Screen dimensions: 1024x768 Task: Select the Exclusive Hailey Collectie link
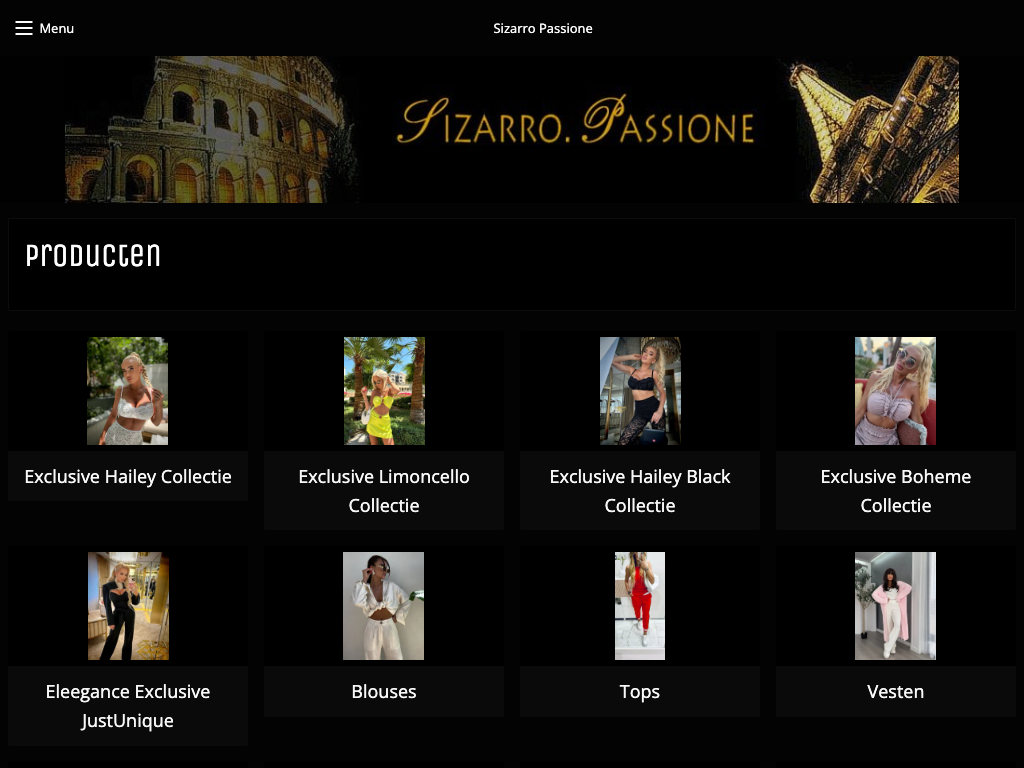point(128,477)
